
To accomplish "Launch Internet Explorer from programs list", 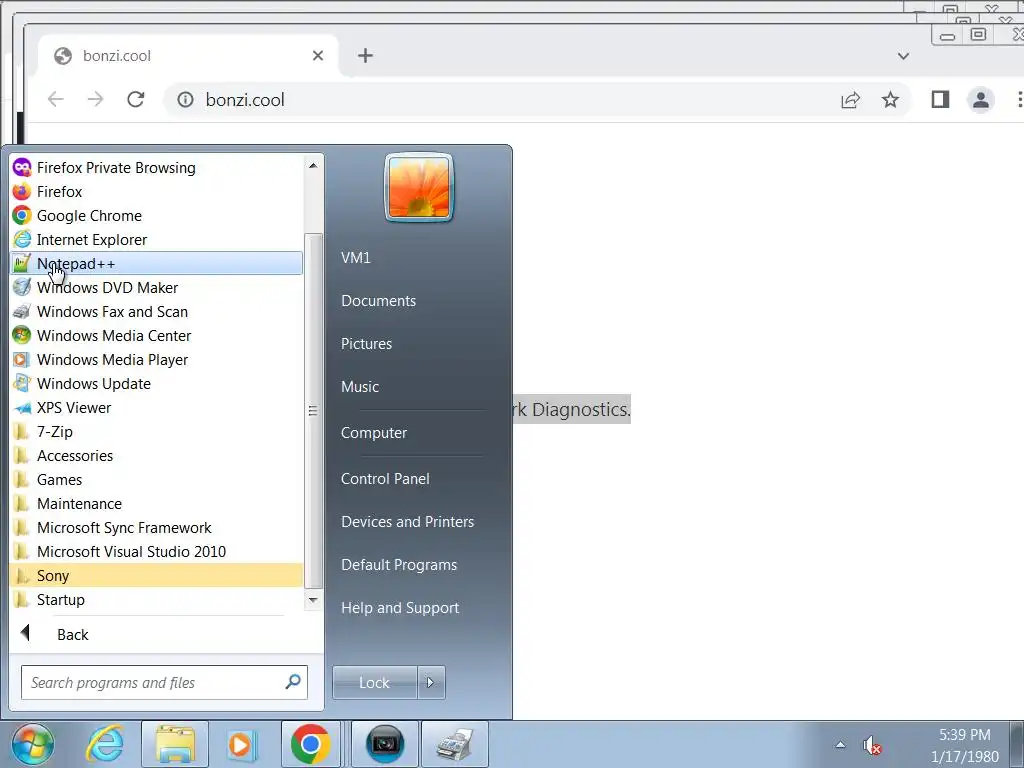I will 157,240.
